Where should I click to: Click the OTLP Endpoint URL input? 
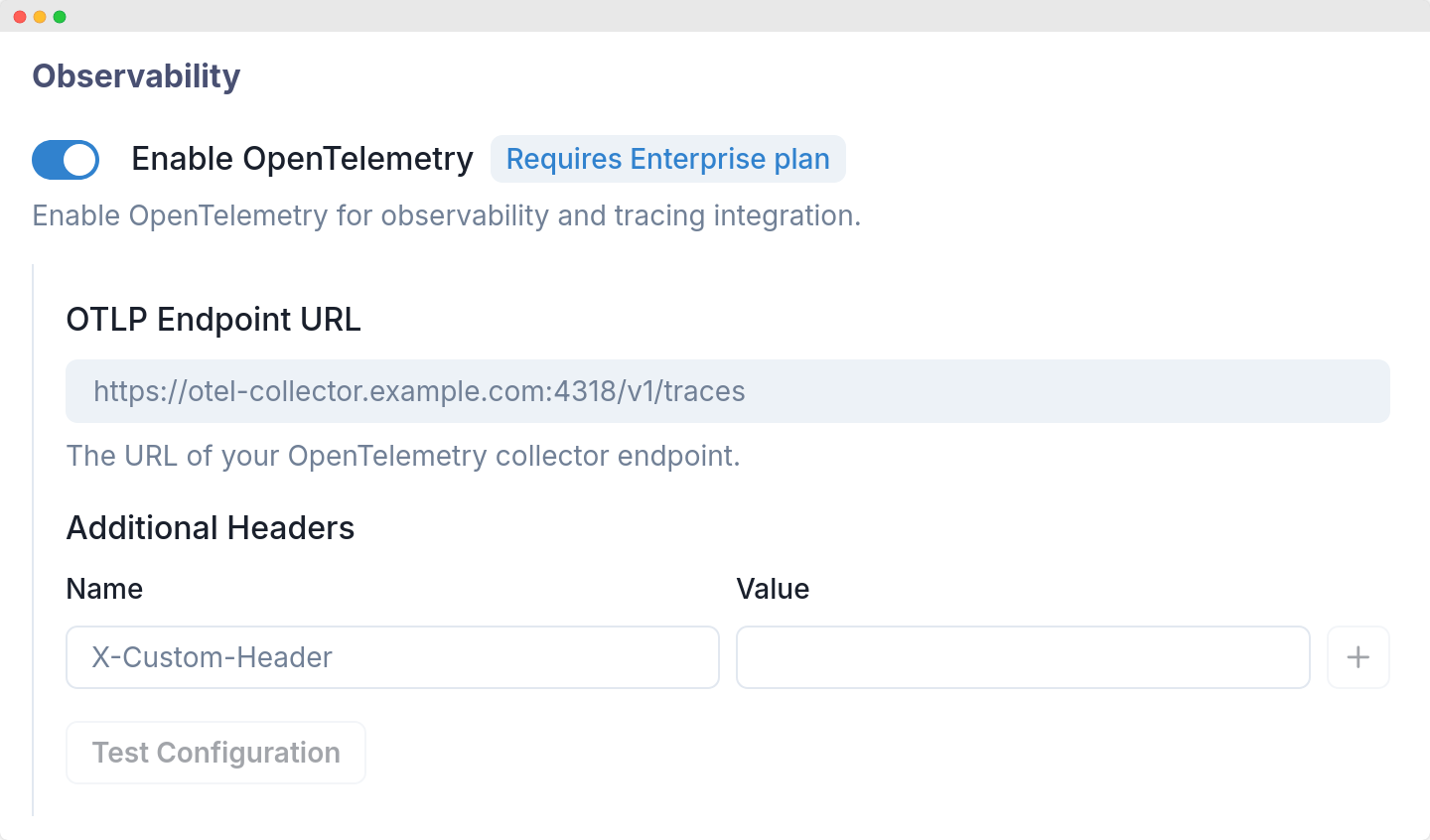coord(727,390)
